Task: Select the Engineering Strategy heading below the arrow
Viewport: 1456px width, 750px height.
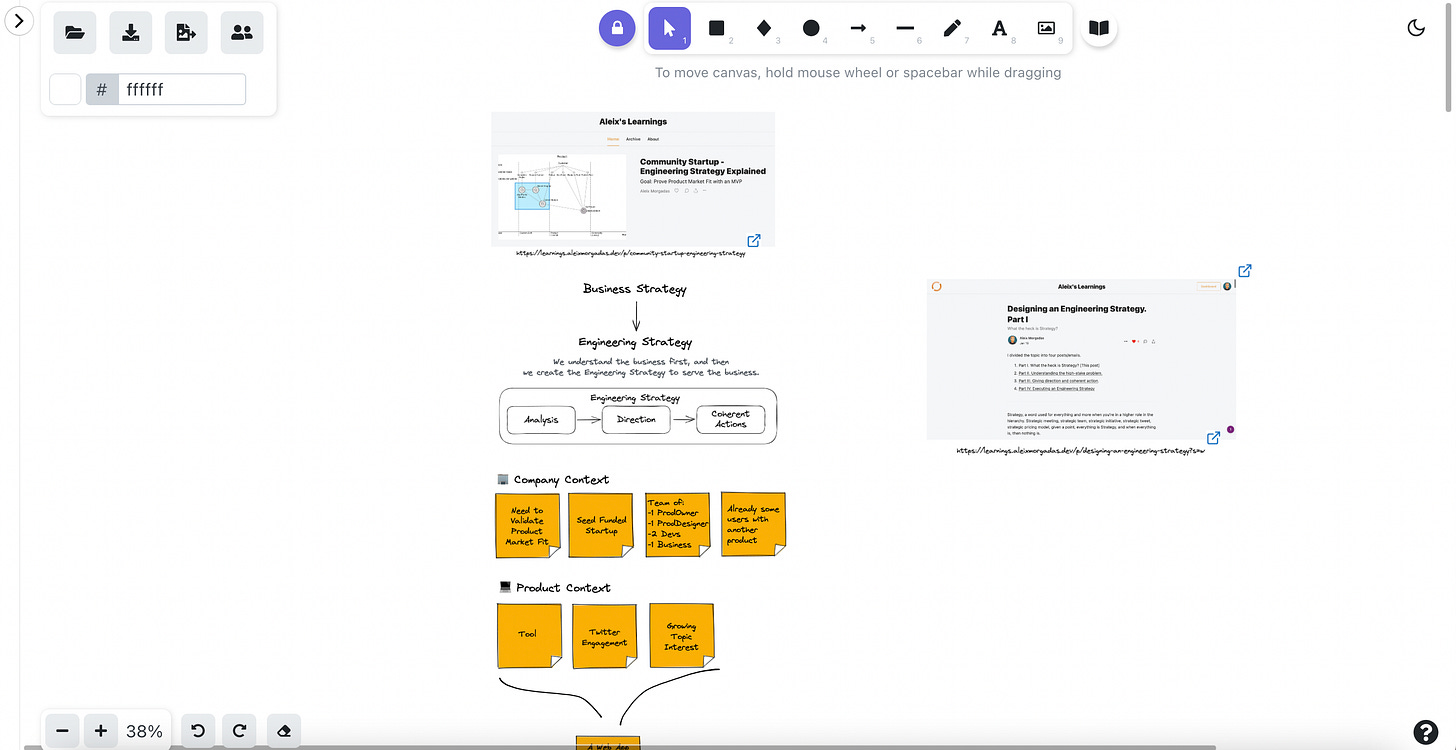Action: [635, 342]
